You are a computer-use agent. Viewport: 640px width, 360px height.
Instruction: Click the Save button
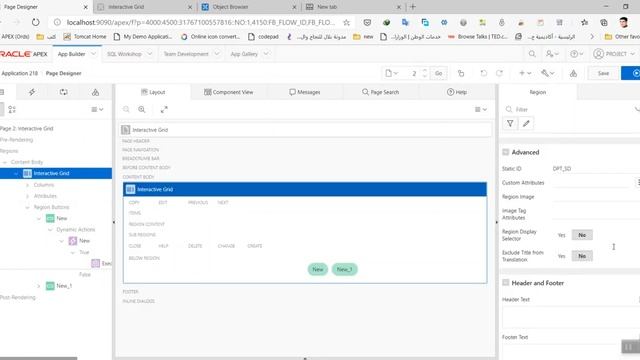(x=603, y=73)
